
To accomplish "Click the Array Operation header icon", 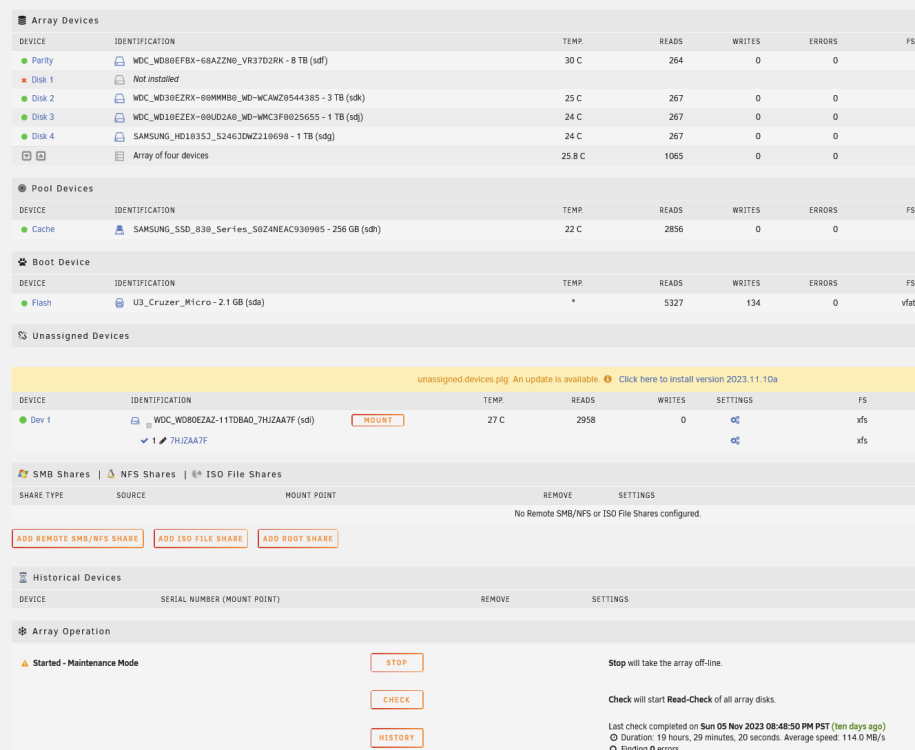I will pyautogui.click(x=22, y=631).
